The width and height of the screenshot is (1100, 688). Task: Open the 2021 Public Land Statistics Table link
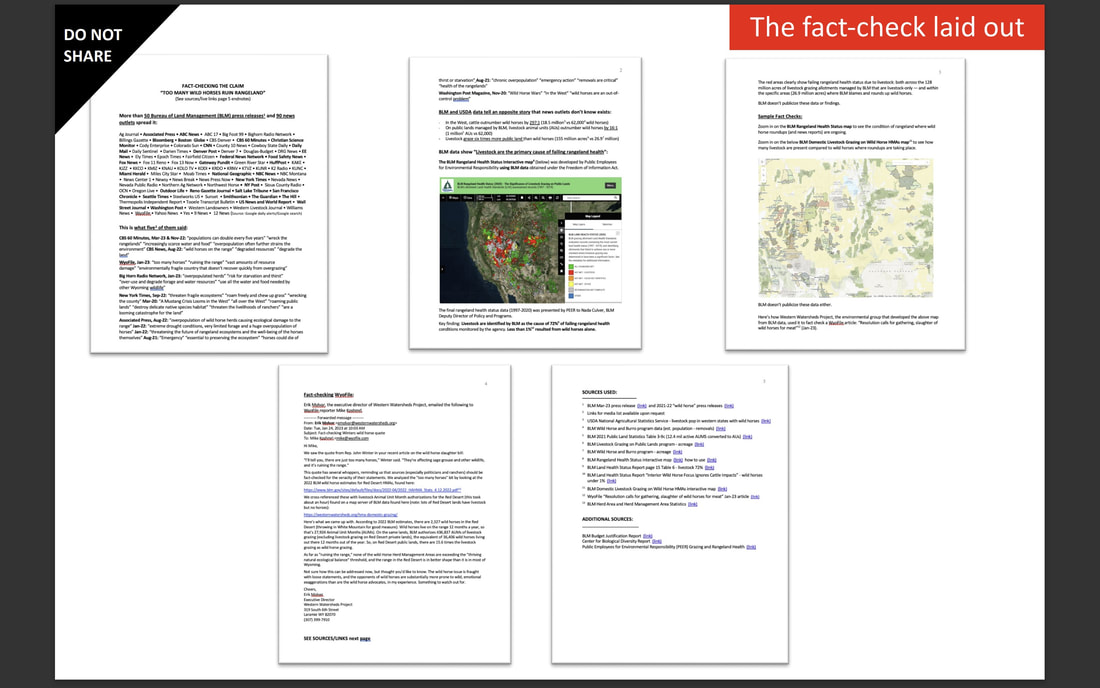click(x=747, y=437)
